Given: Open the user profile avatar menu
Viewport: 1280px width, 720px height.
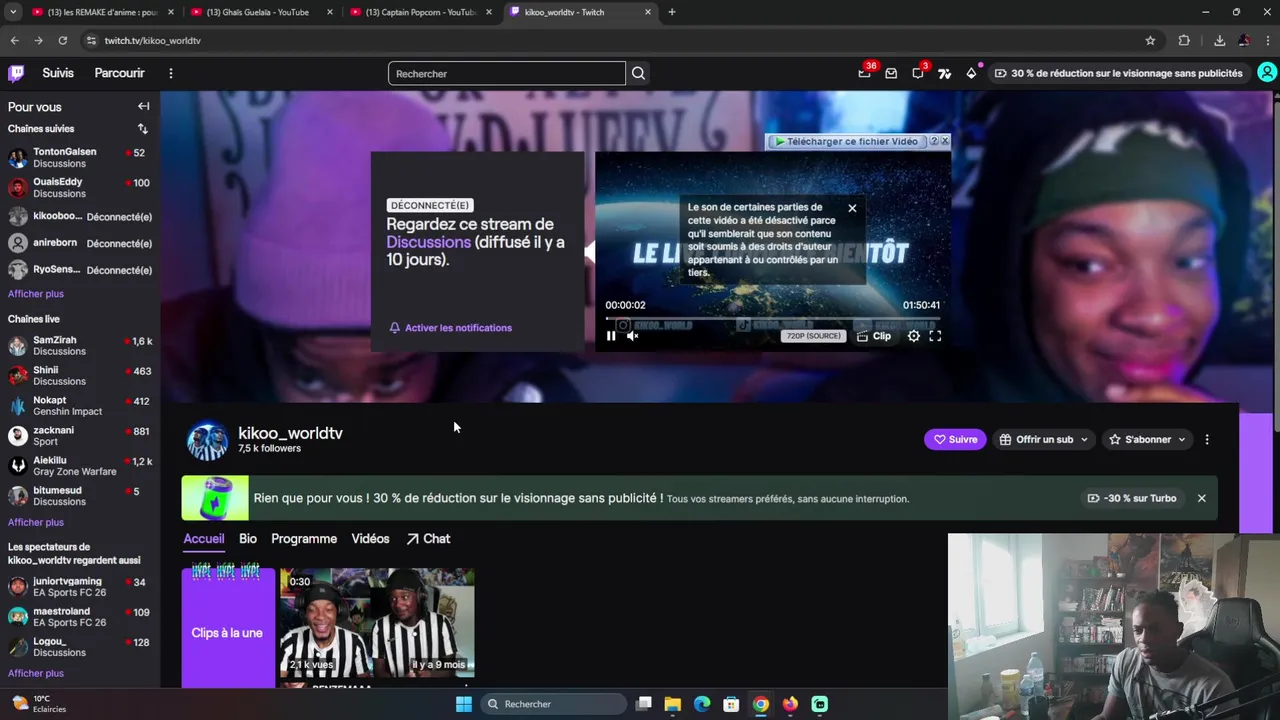Looking at the screenshot, I should click(x=1267, y=73).
